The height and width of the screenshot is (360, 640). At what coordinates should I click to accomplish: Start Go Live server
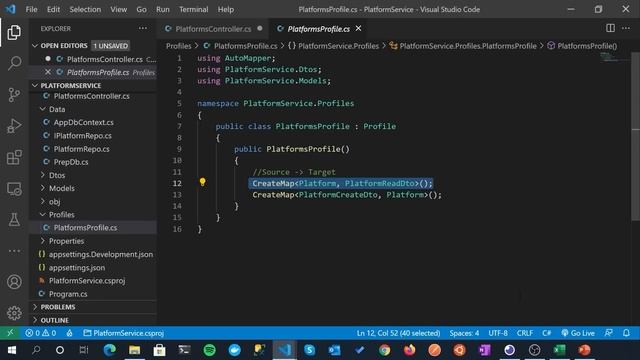578,333
